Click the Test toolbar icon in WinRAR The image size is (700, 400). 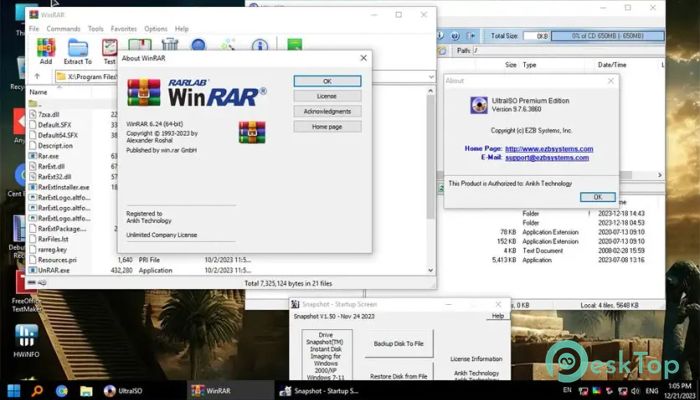coord(109,51)
